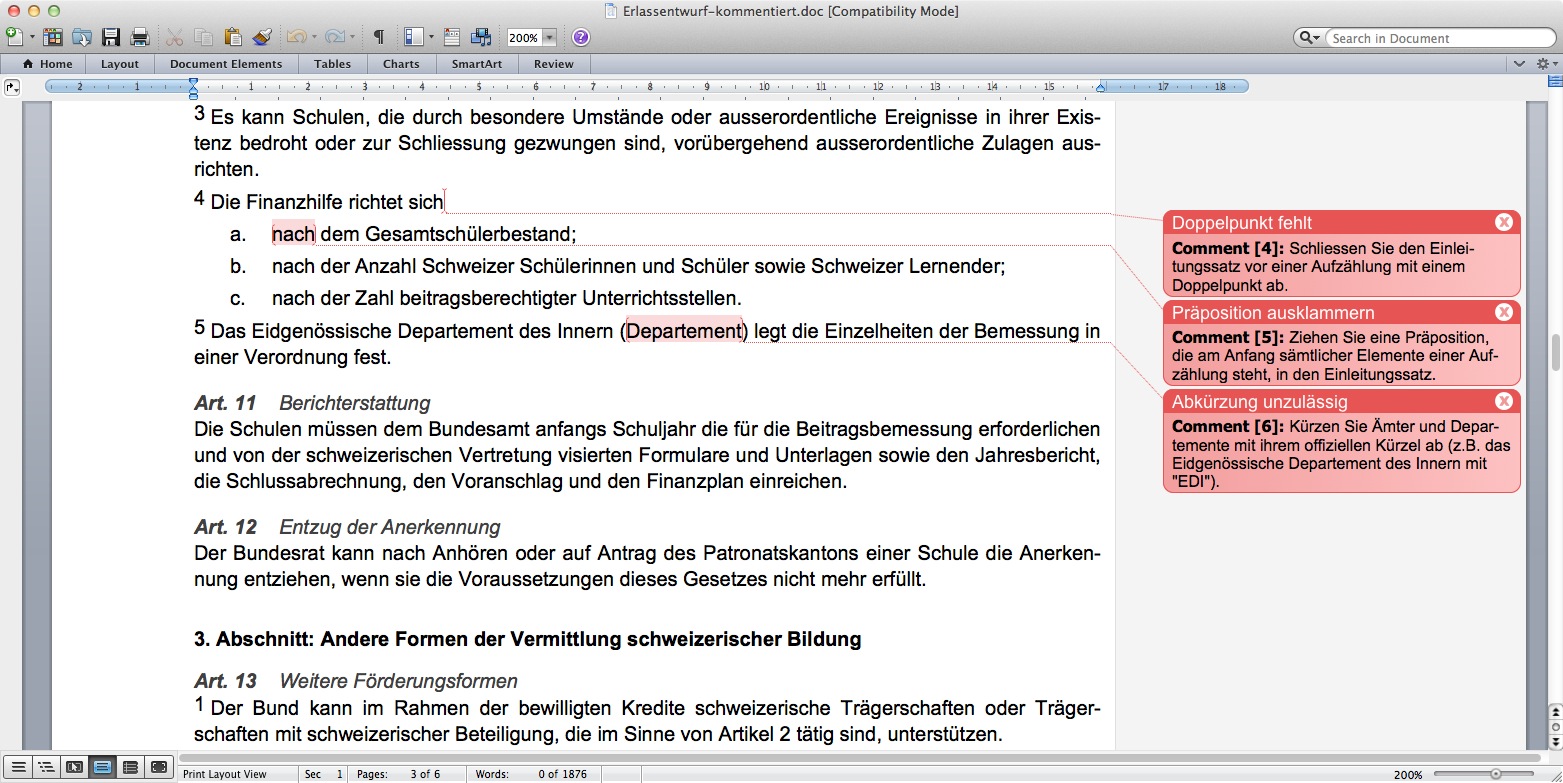Collapse the ribbon with the chevron arrow
The image size is (1563, 783).
[x=1520, y=64]
